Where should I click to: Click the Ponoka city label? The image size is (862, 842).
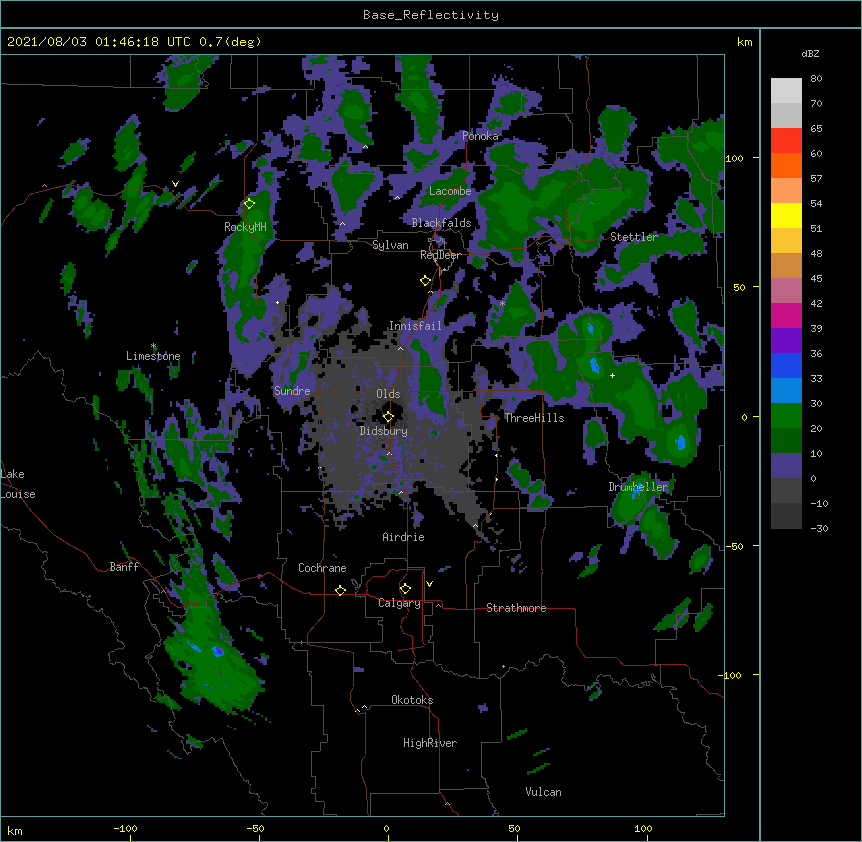tap(480, 136)
